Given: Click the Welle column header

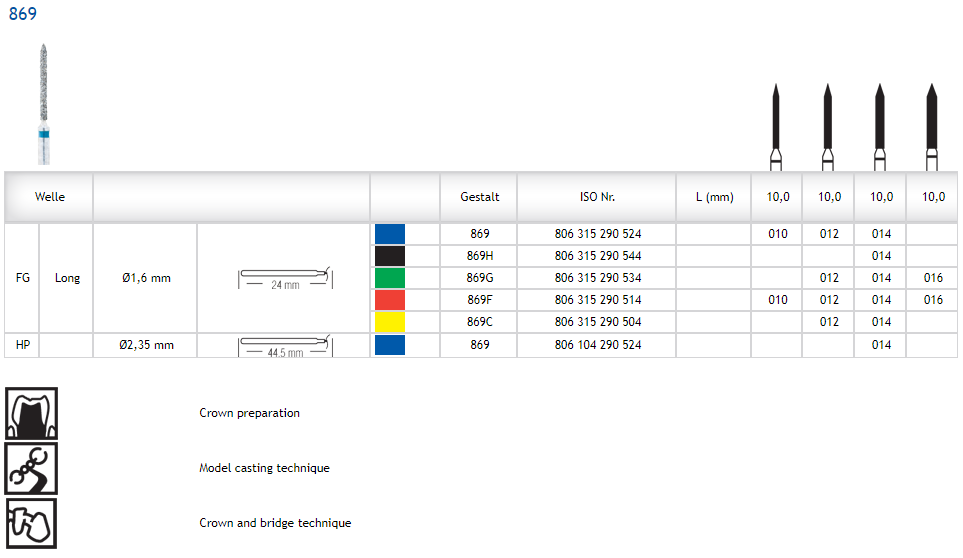Looking at the screenshot, I should click(x=50, y=197).
